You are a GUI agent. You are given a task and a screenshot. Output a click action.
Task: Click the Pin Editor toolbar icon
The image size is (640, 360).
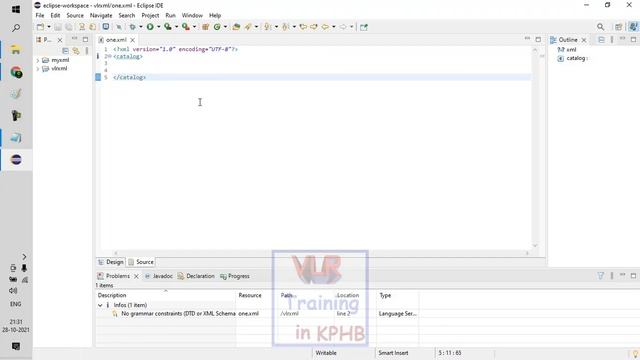[x=364, y=27]
